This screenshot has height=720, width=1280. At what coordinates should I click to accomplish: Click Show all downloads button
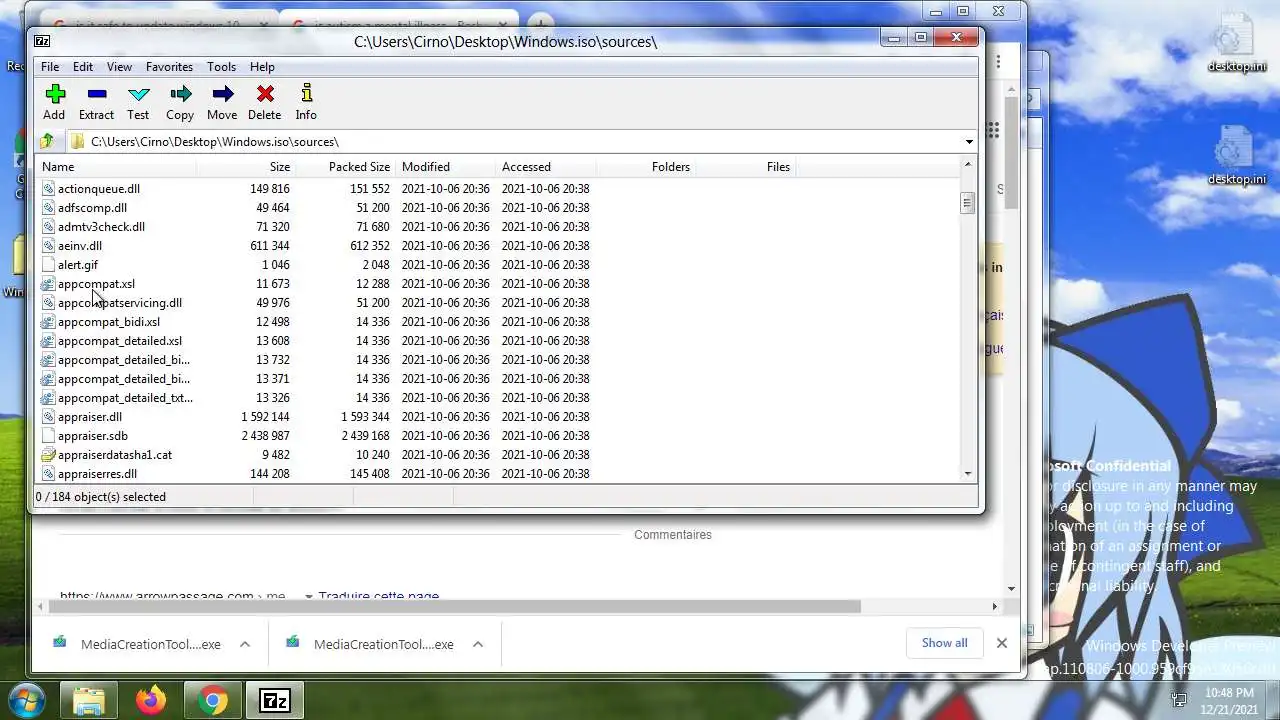pyautogui.click(x=944, y=643)
